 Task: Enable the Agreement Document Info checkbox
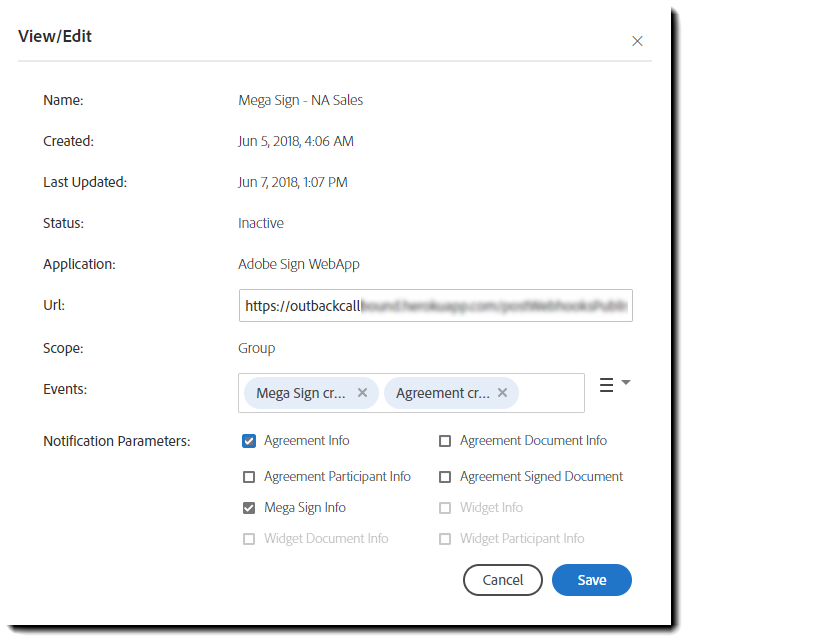445,441
